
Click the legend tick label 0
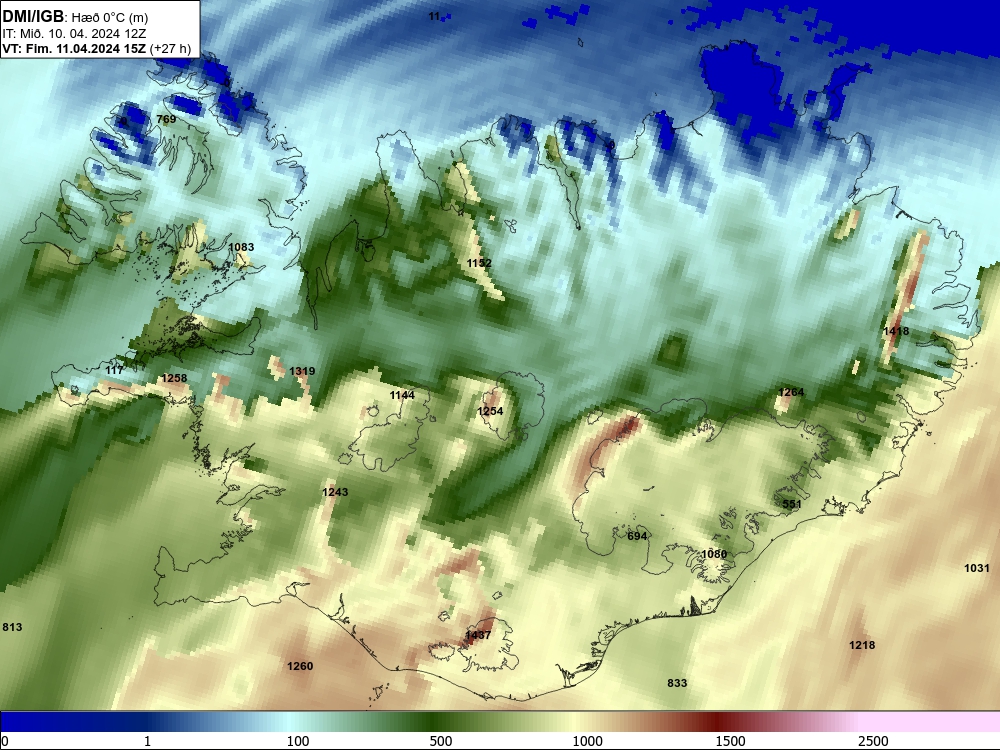click(x=5, y=741)
